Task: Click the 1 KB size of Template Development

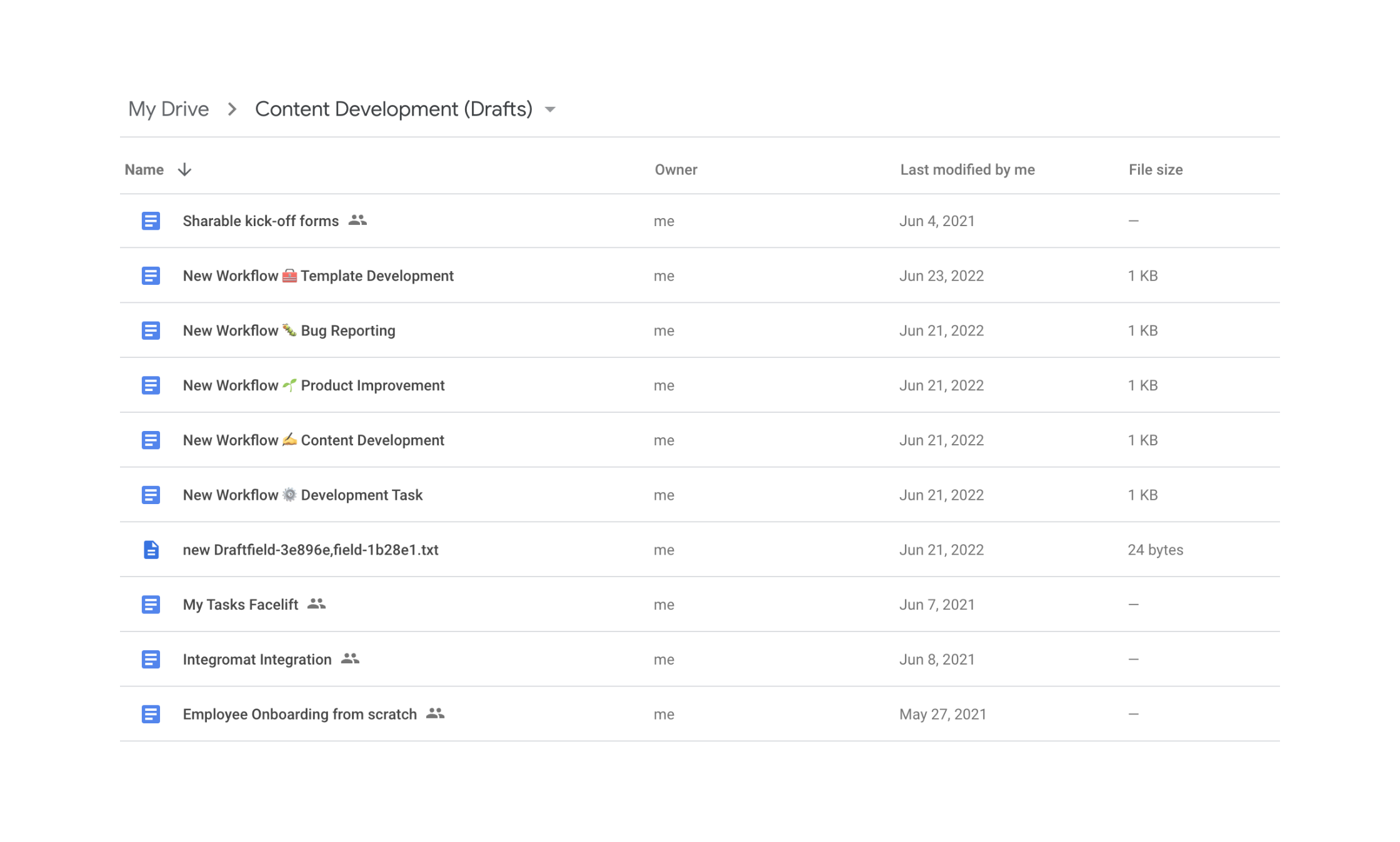Action: point(1143,275)
